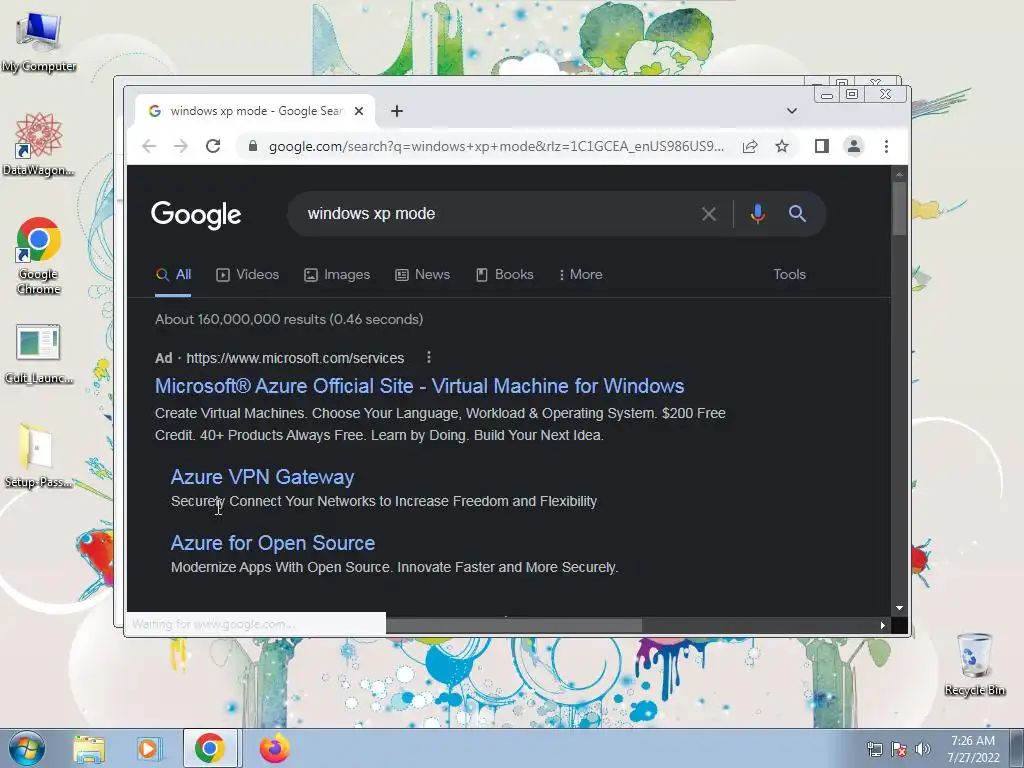1024x768 pixels.
Task: Restore down the Chrome window
Action: [x=852, y=95]
